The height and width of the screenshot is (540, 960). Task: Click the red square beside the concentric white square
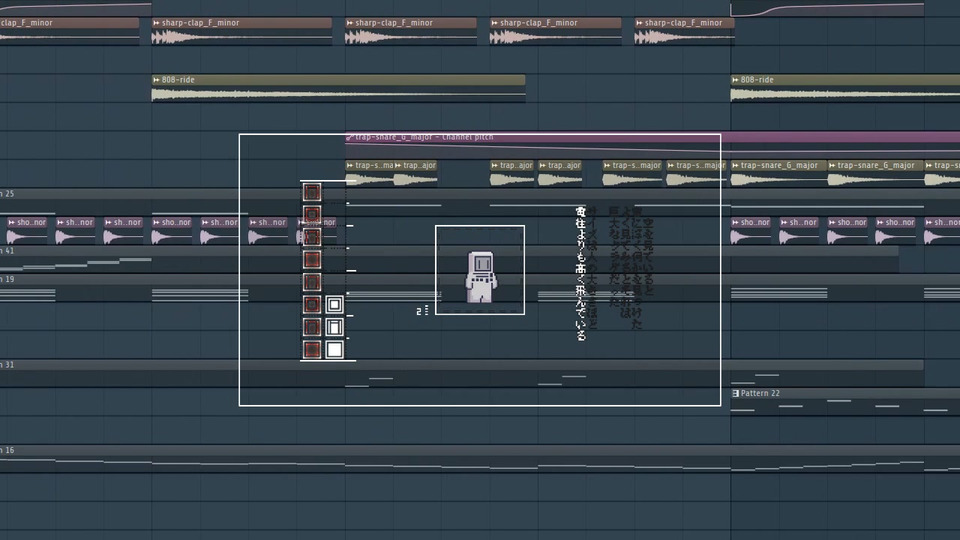coord(312,304)
